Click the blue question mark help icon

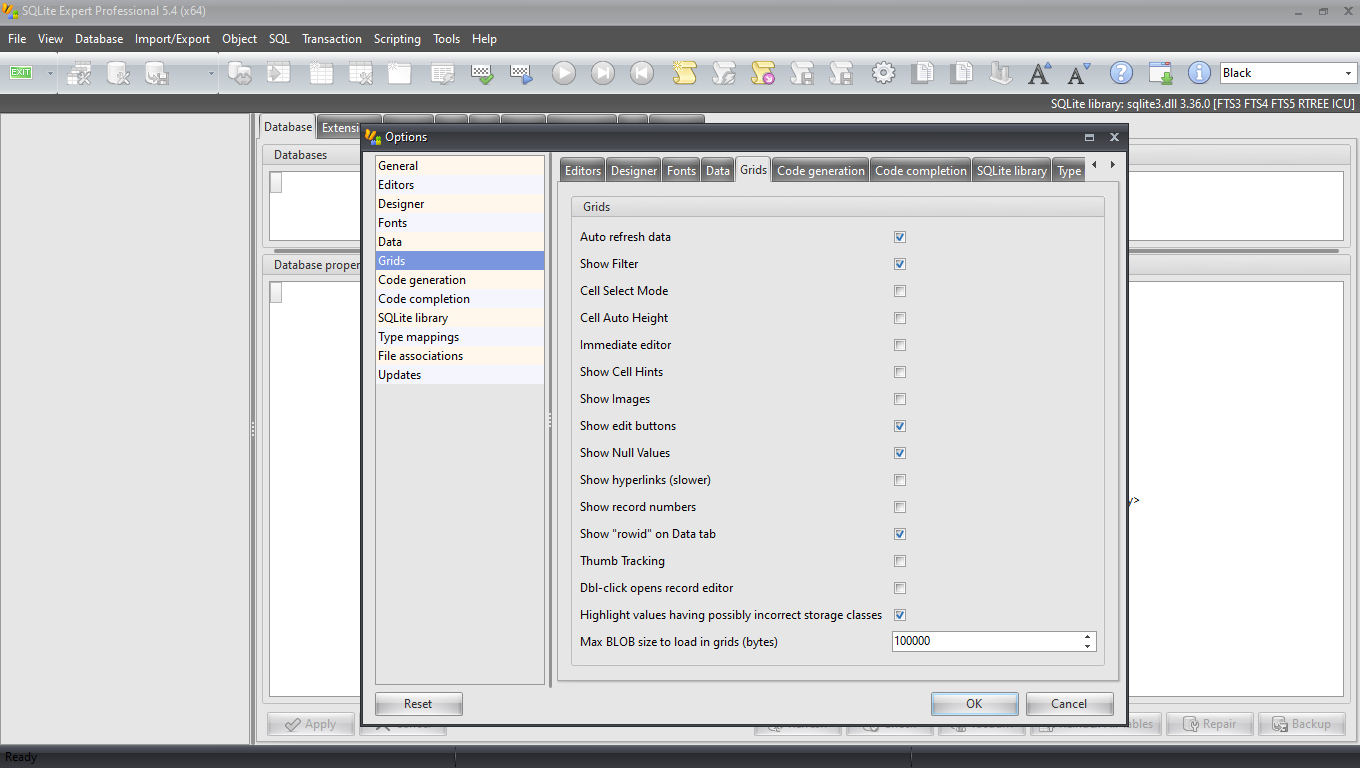tap(1122, 73)
